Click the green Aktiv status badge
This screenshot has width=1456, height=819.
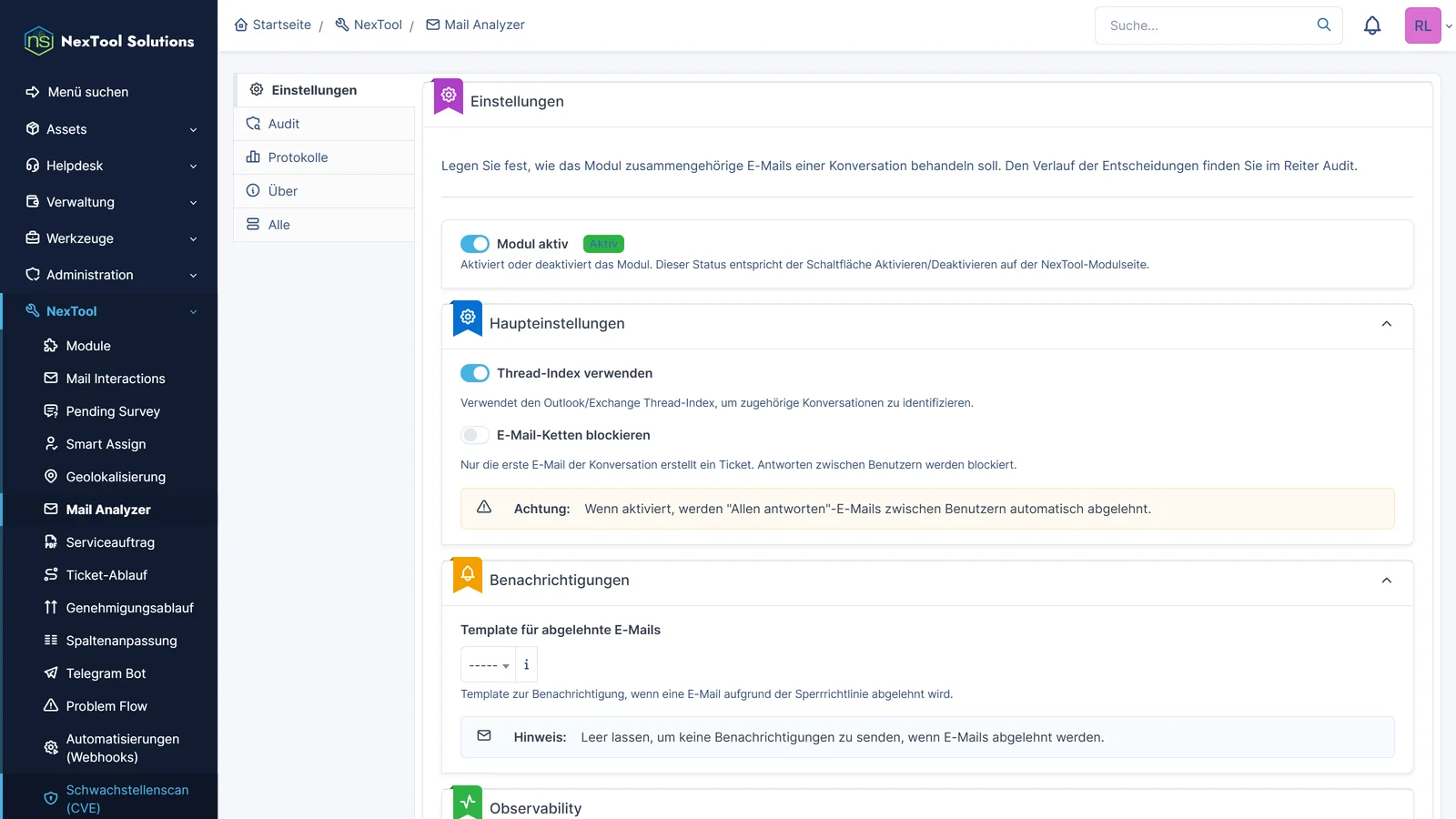pos(603,244)
